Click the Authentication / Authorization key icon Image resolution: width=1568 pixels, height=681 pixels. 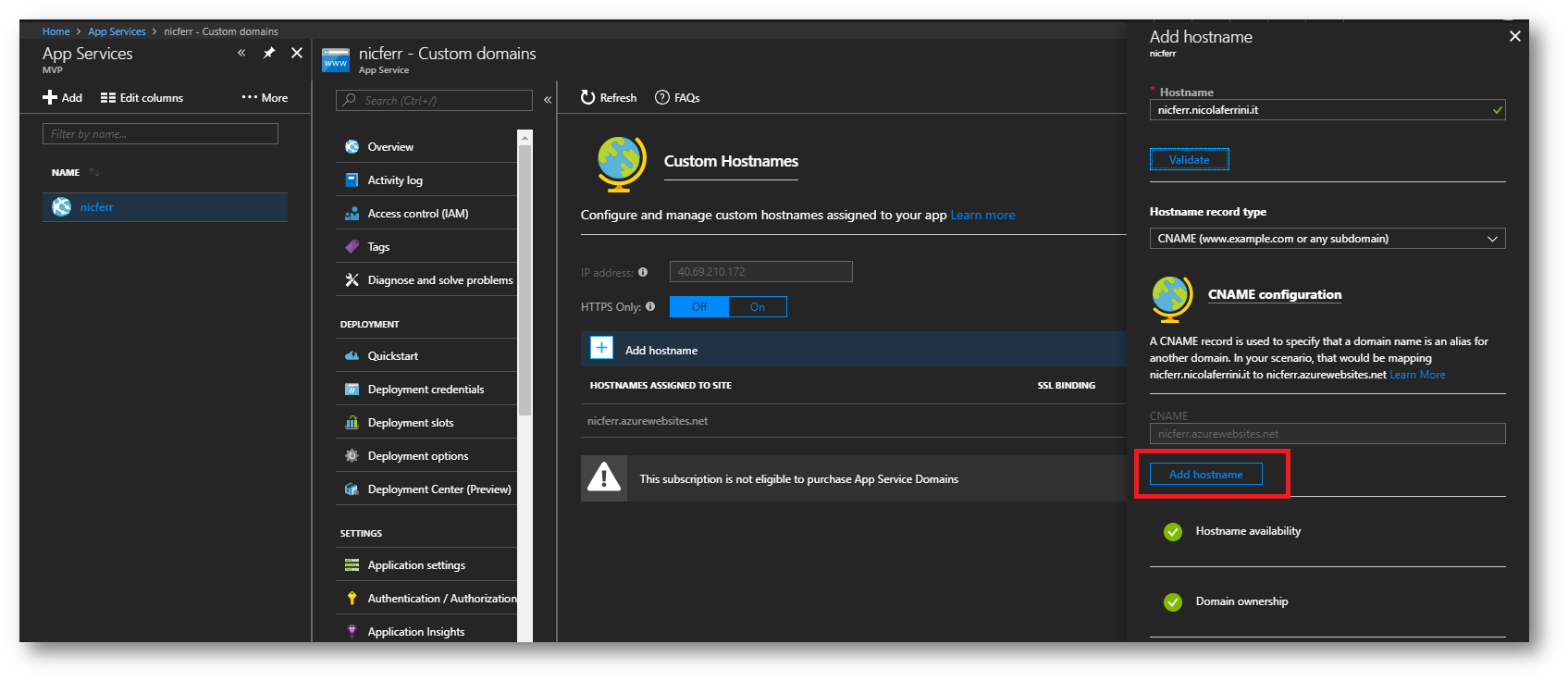click(x=352, y=599)
